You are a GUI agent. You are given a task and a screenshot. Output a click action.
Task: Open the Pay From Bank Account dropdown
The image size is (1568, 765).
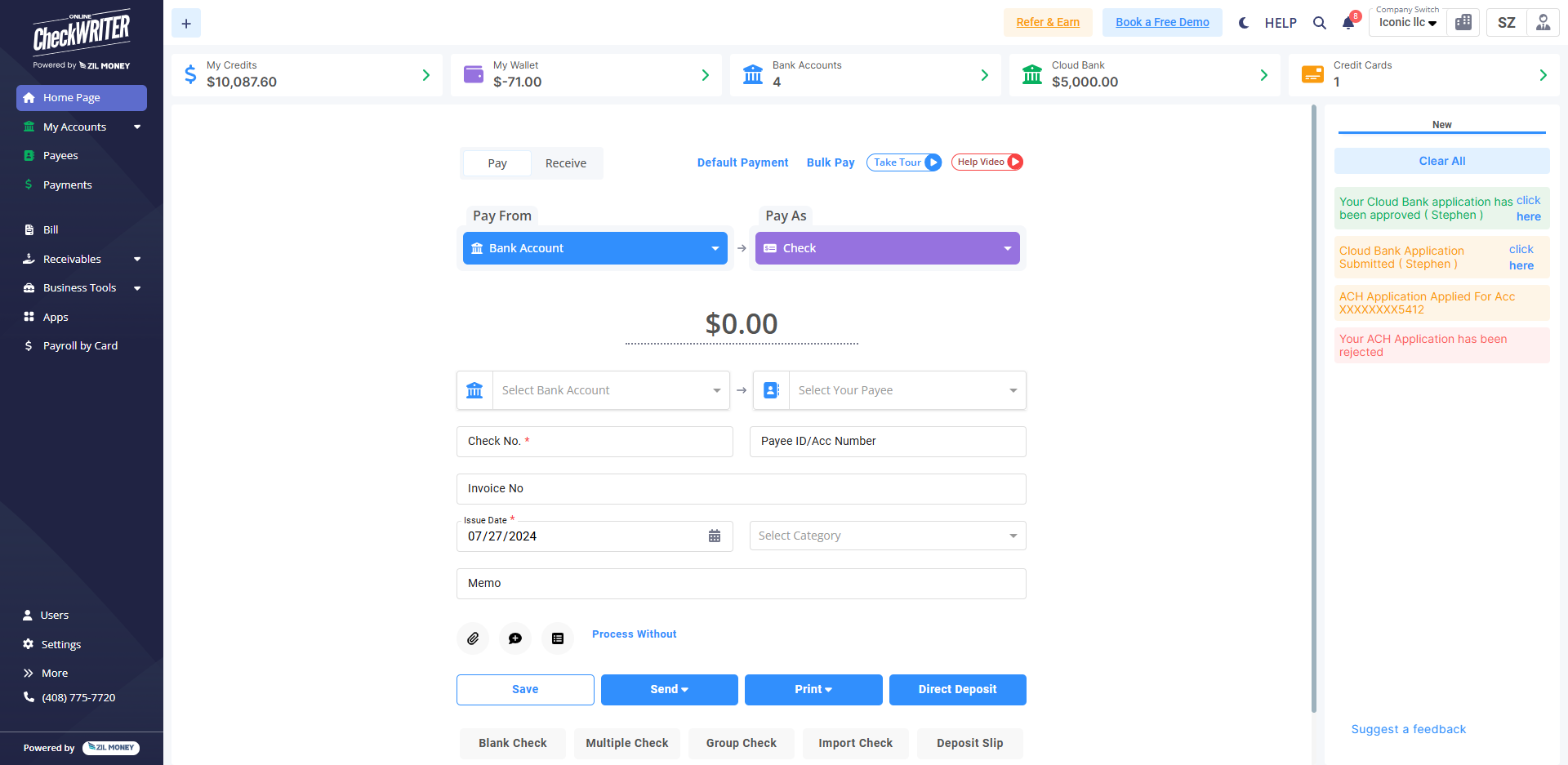tap(595, 248)
